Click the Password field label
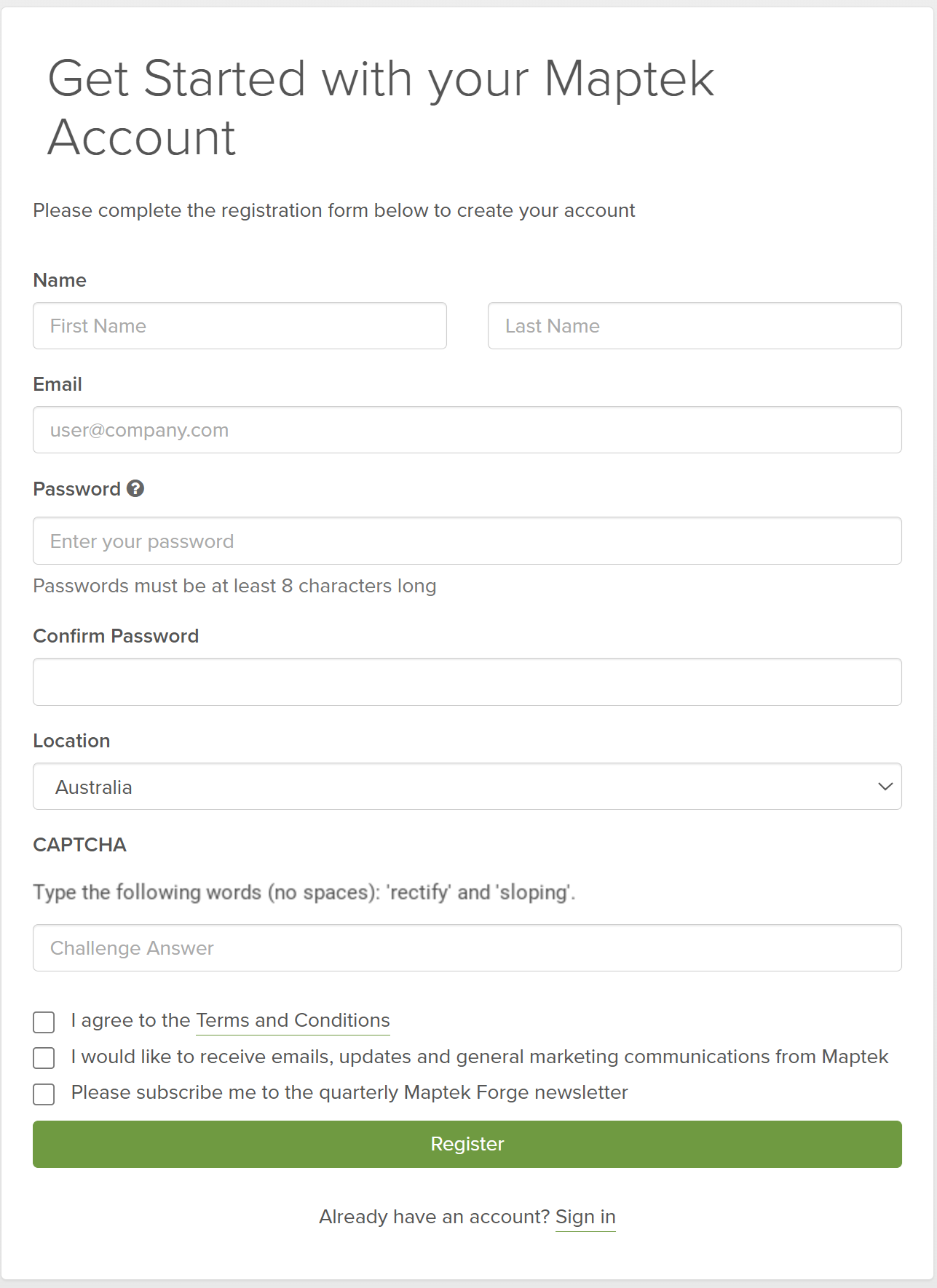Viewport: 937px width, 1288px height. (x=76, y=489)
